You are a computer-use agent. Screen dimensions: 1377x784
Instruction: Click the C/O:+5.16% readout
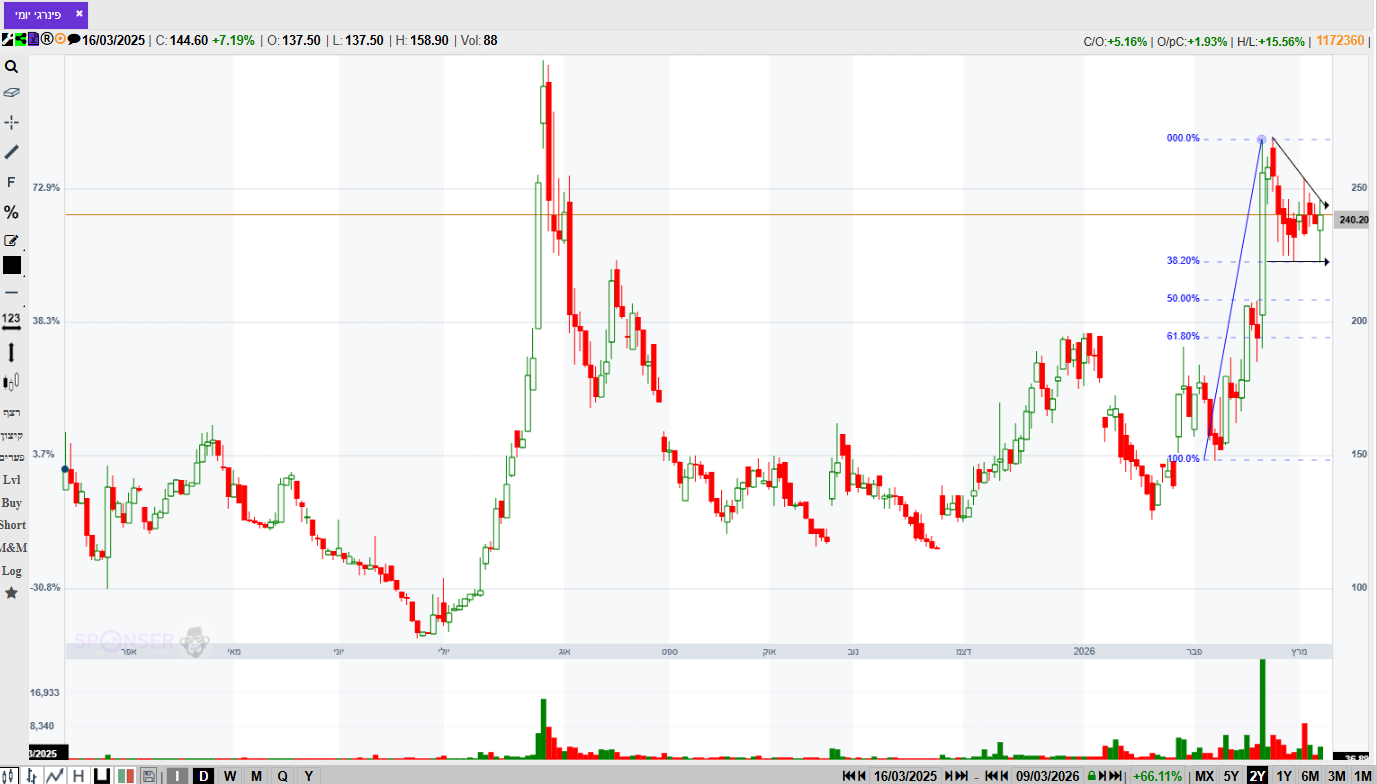[1116, 41]
